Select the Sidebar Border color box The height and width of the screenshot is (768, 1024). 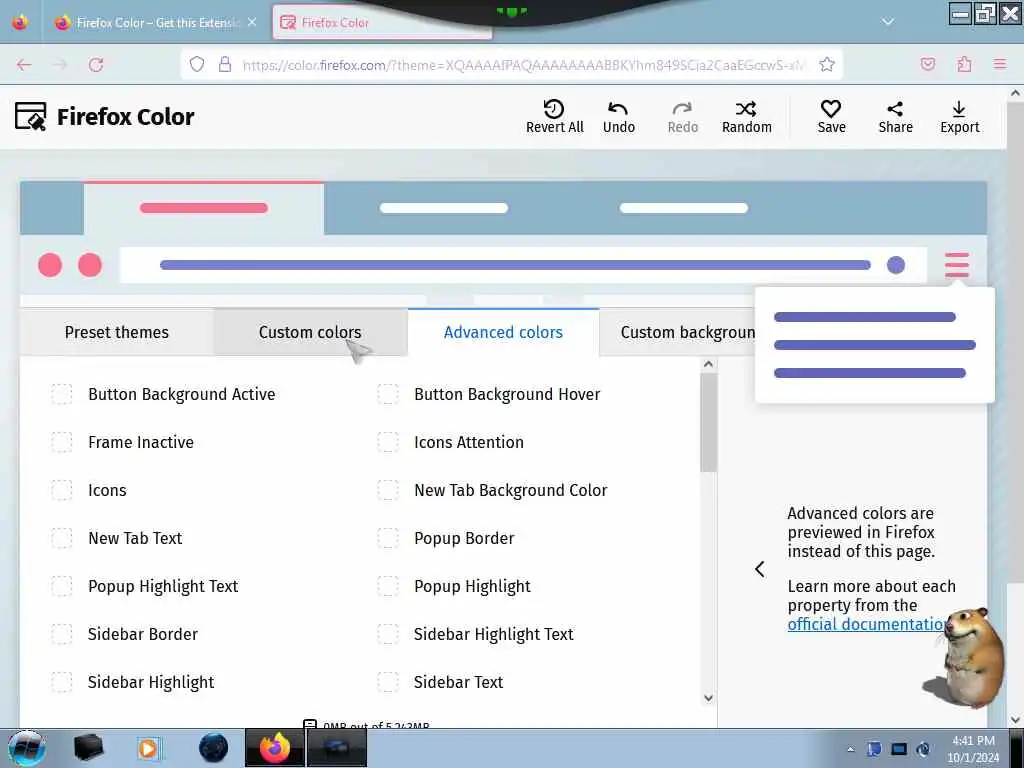62,633
